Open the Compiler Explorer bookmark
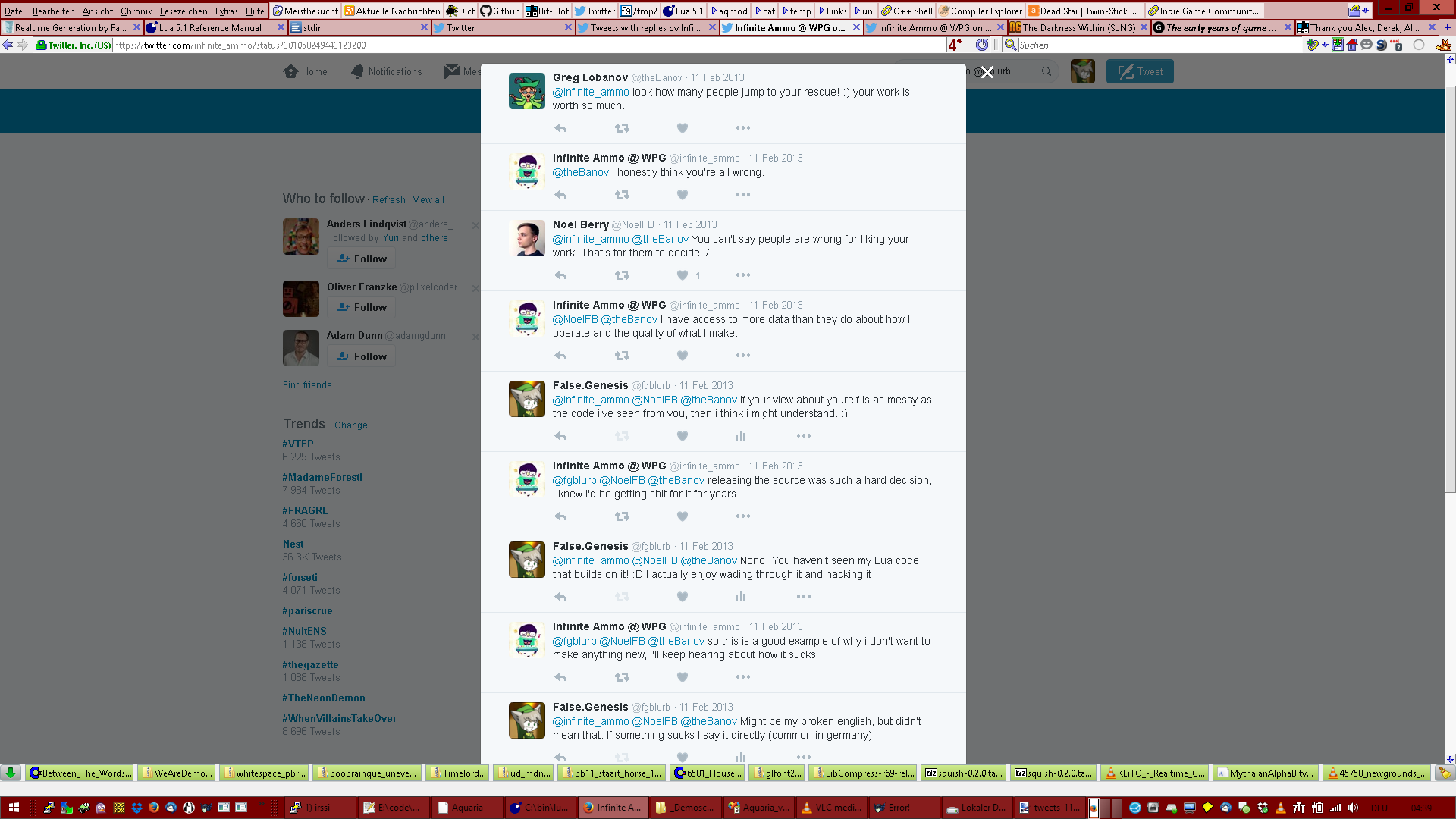1456x819 pixels. click(980, 11)
